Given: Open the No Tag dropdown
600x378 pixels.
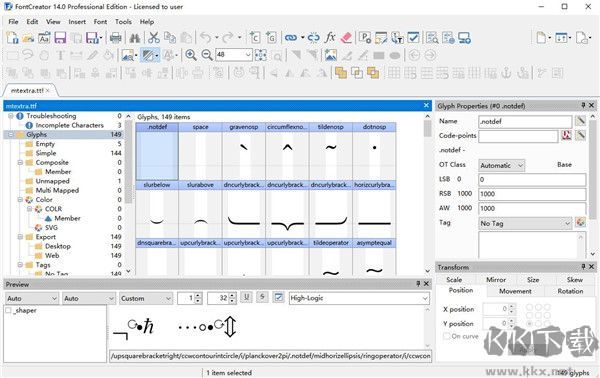Looking at the screenshot, I should (x=525, y=223).
